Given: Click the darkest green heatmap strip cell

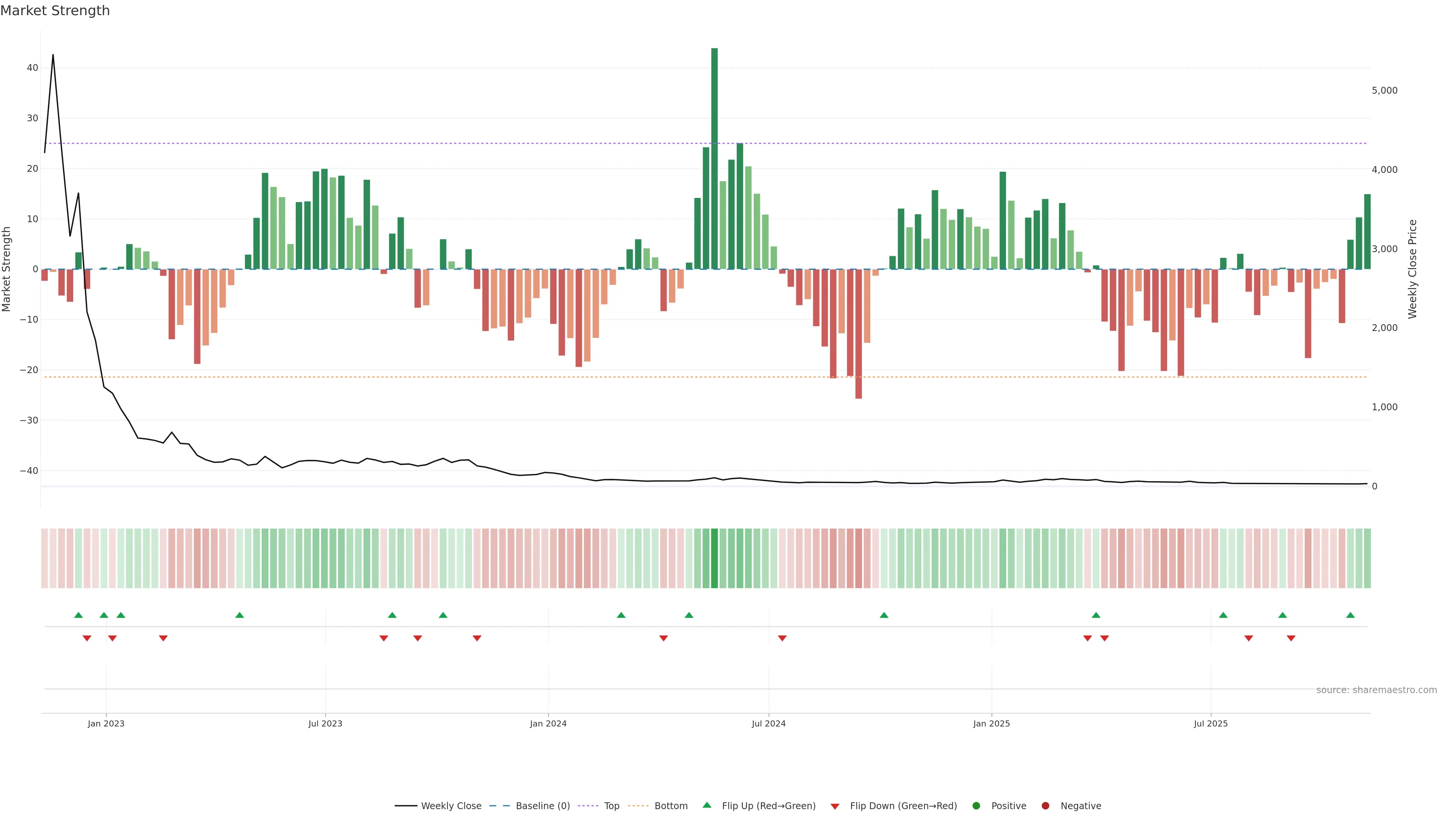Looking at the screenshot, I should (714, 559).
